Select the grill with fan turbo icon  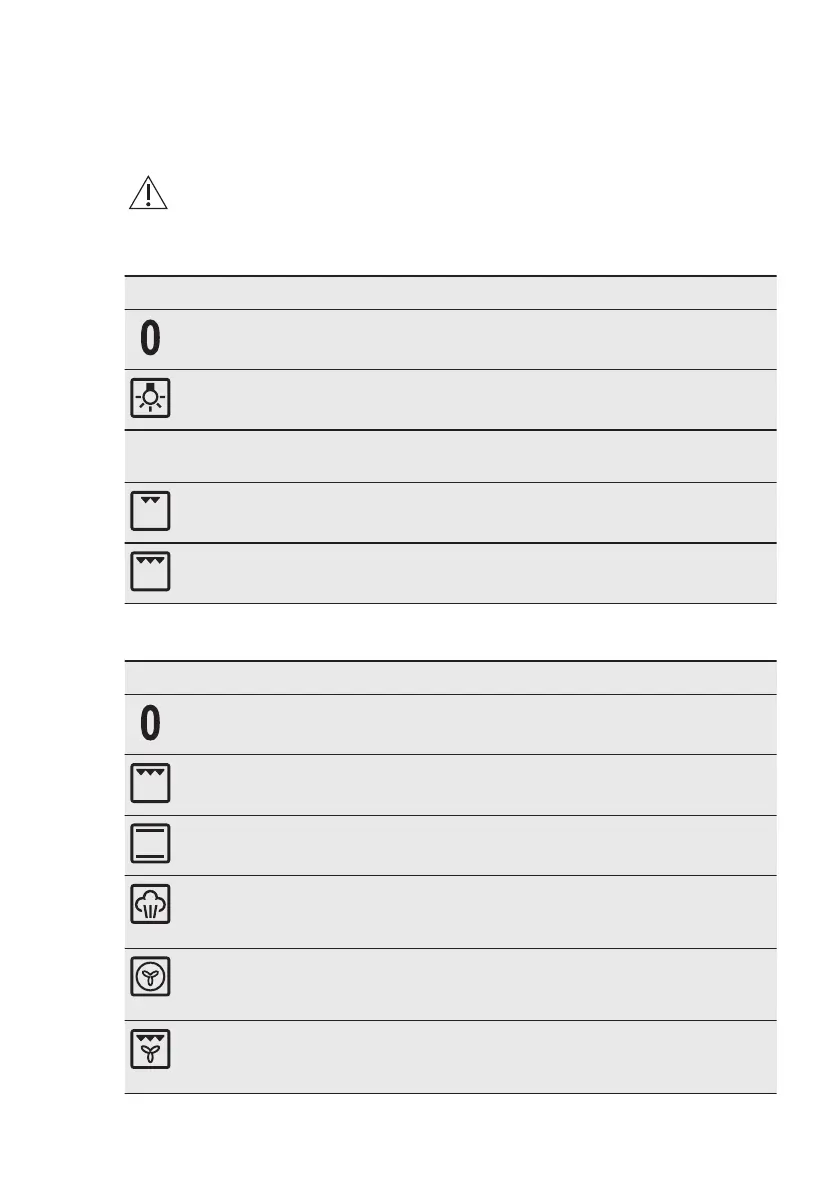point(150,1049)
